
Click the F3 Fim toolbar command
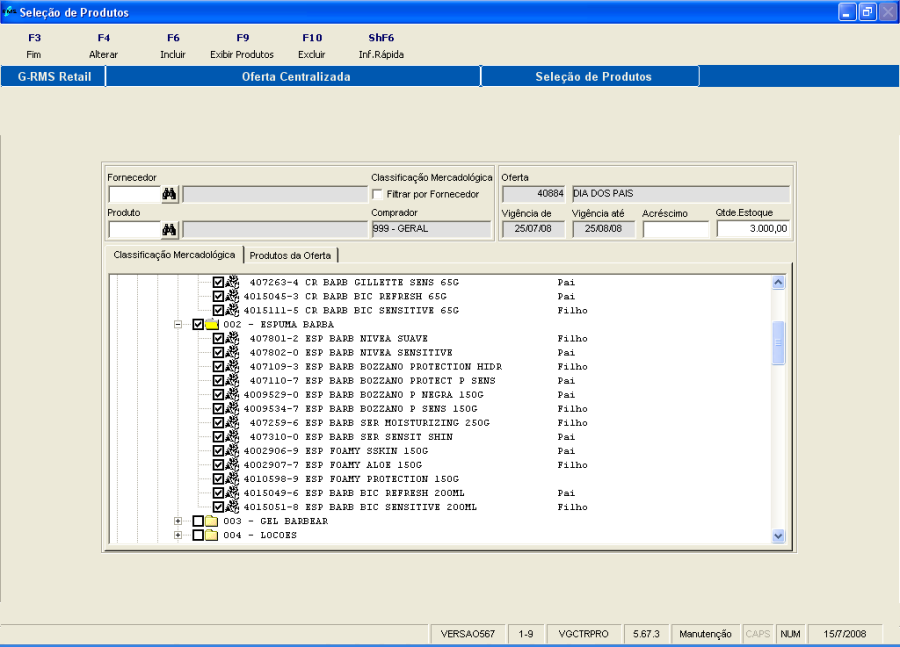tap(34, 46)
